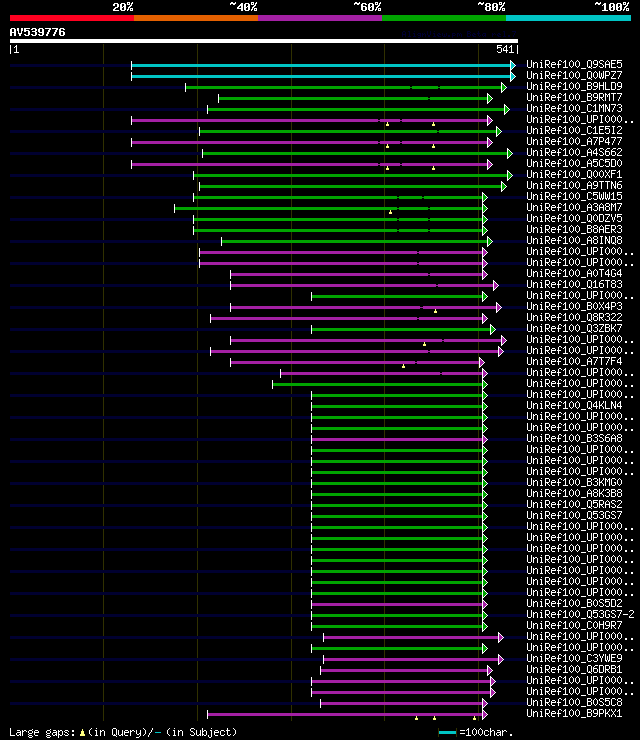
Task: Select the UniRef100_A3A8M7 label
Action: (x=574, y=207)
